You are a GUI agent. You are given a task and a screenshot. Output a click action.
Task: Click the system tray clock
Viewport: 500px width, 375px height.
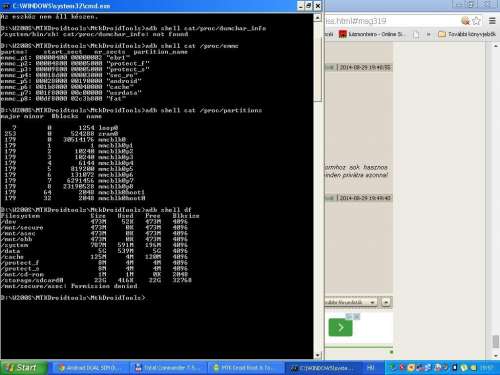coord(487,368)
